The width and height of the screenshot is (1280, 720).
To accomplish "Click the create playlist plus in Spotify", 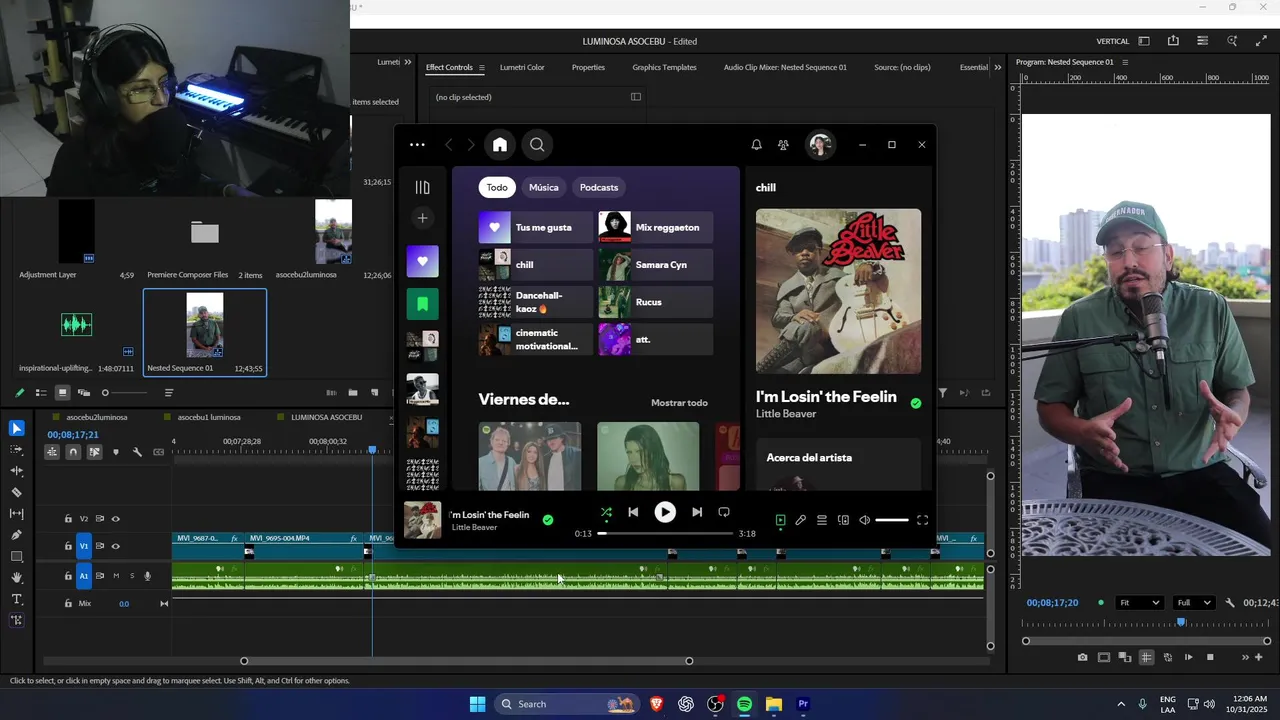I will tap(422, 218).
